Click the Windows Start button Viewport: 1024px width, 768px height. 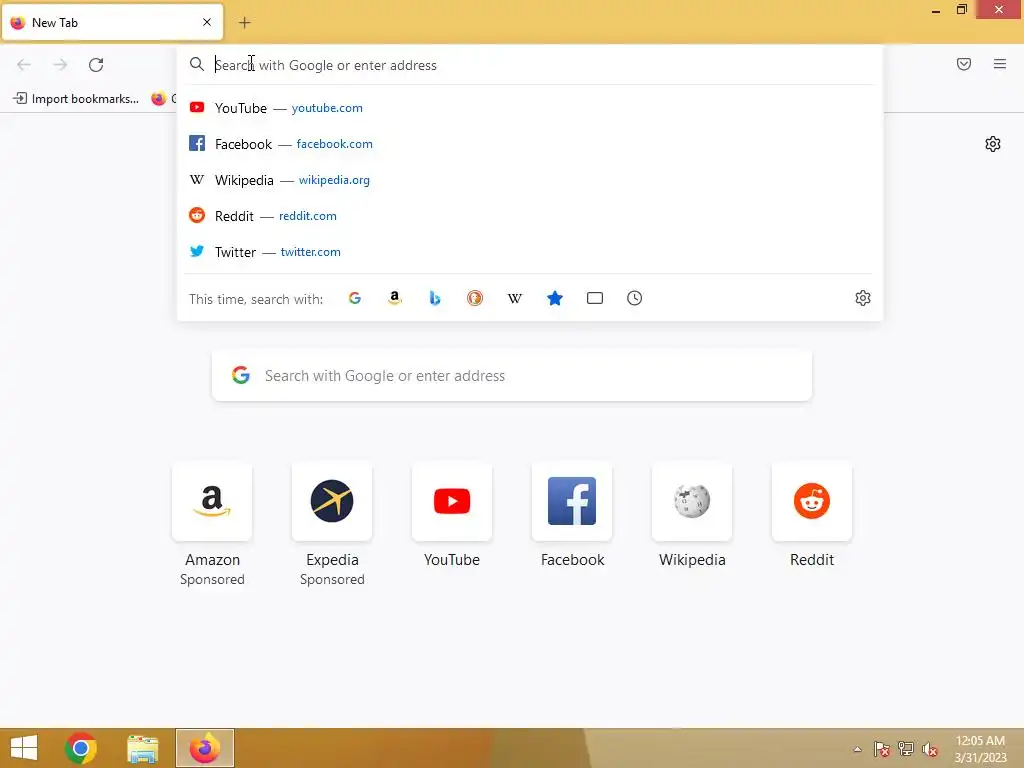tap(24, 748)
